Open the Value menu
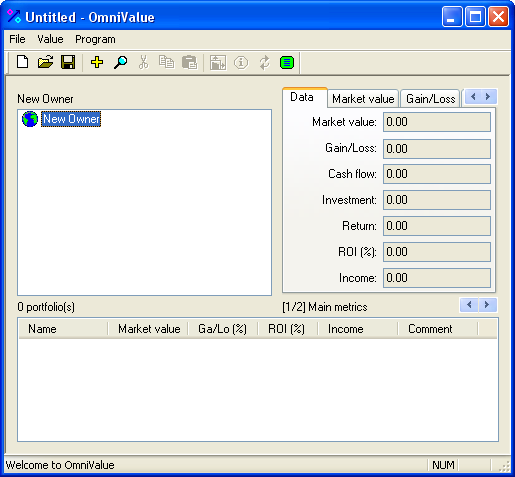Screen dimensions: 515x477 coord(50,39)
